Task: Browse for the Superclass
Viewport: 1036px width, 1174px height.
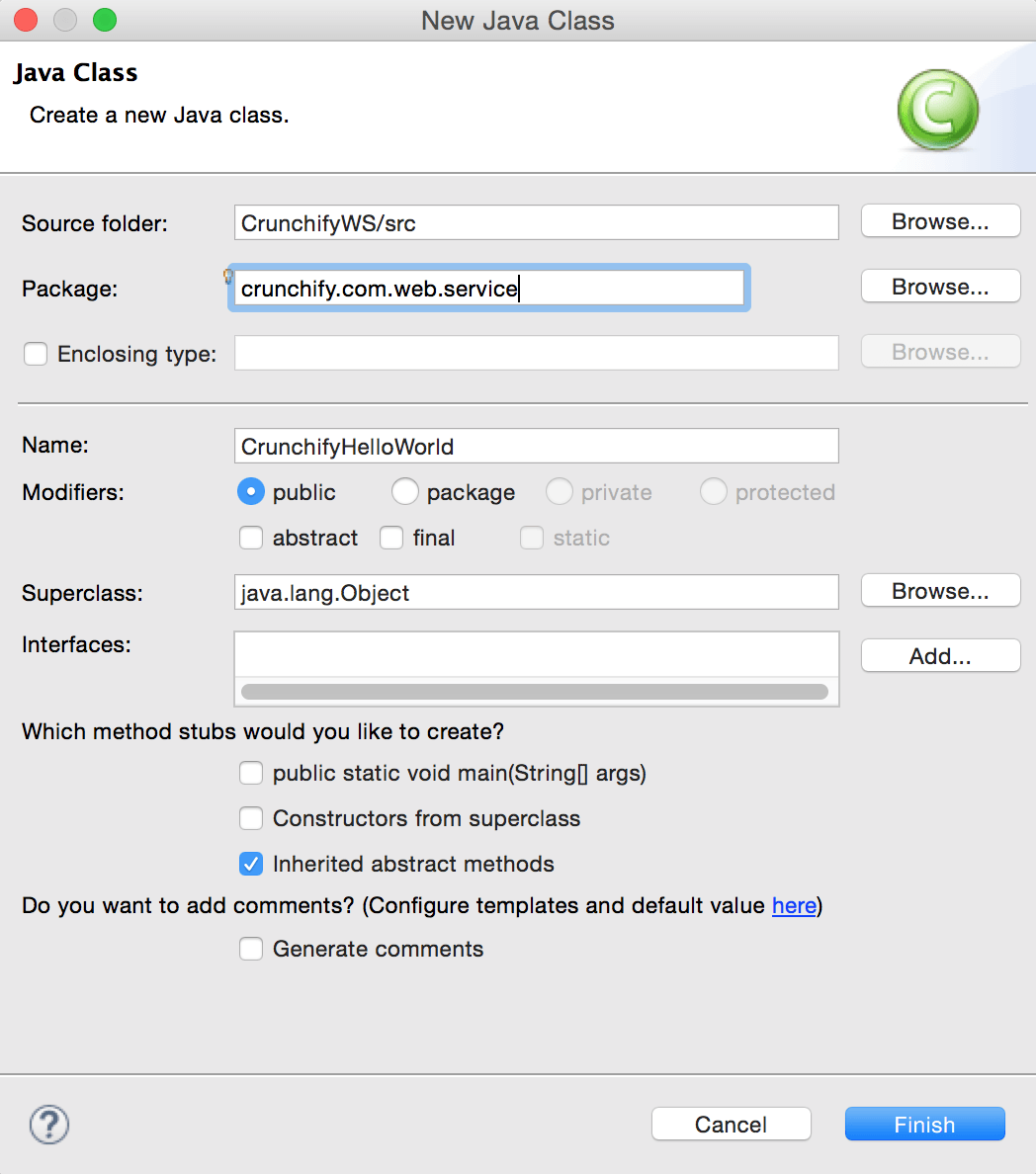Action: click(x=940, y=591)
